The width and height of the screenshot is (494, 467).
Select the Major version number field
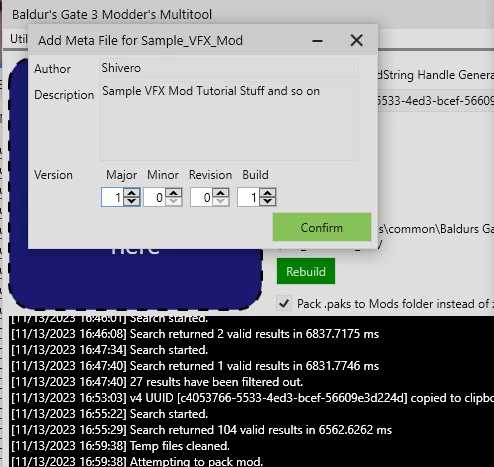[x=113, y=197]
